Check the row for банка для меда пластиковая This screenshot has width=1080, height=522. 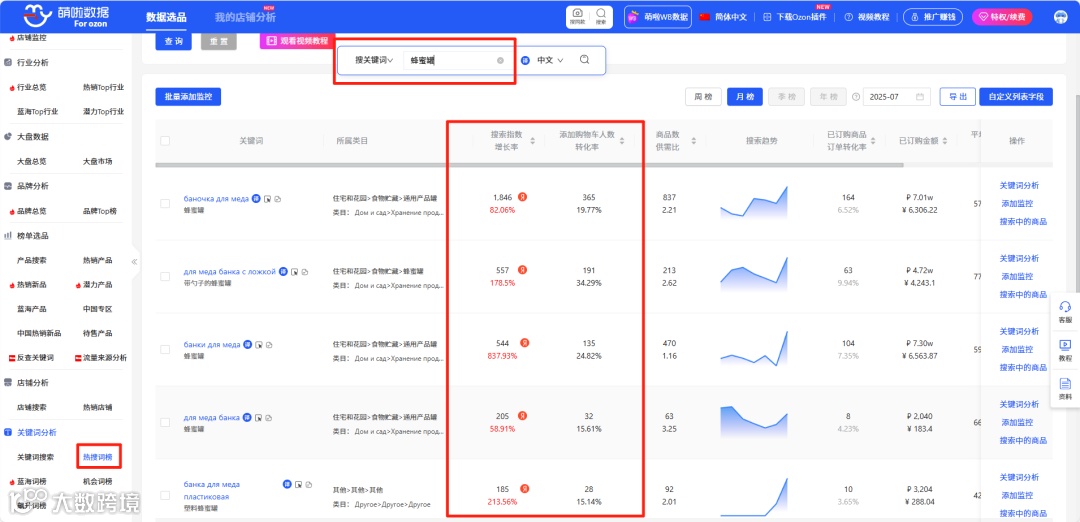pos(165,496)
